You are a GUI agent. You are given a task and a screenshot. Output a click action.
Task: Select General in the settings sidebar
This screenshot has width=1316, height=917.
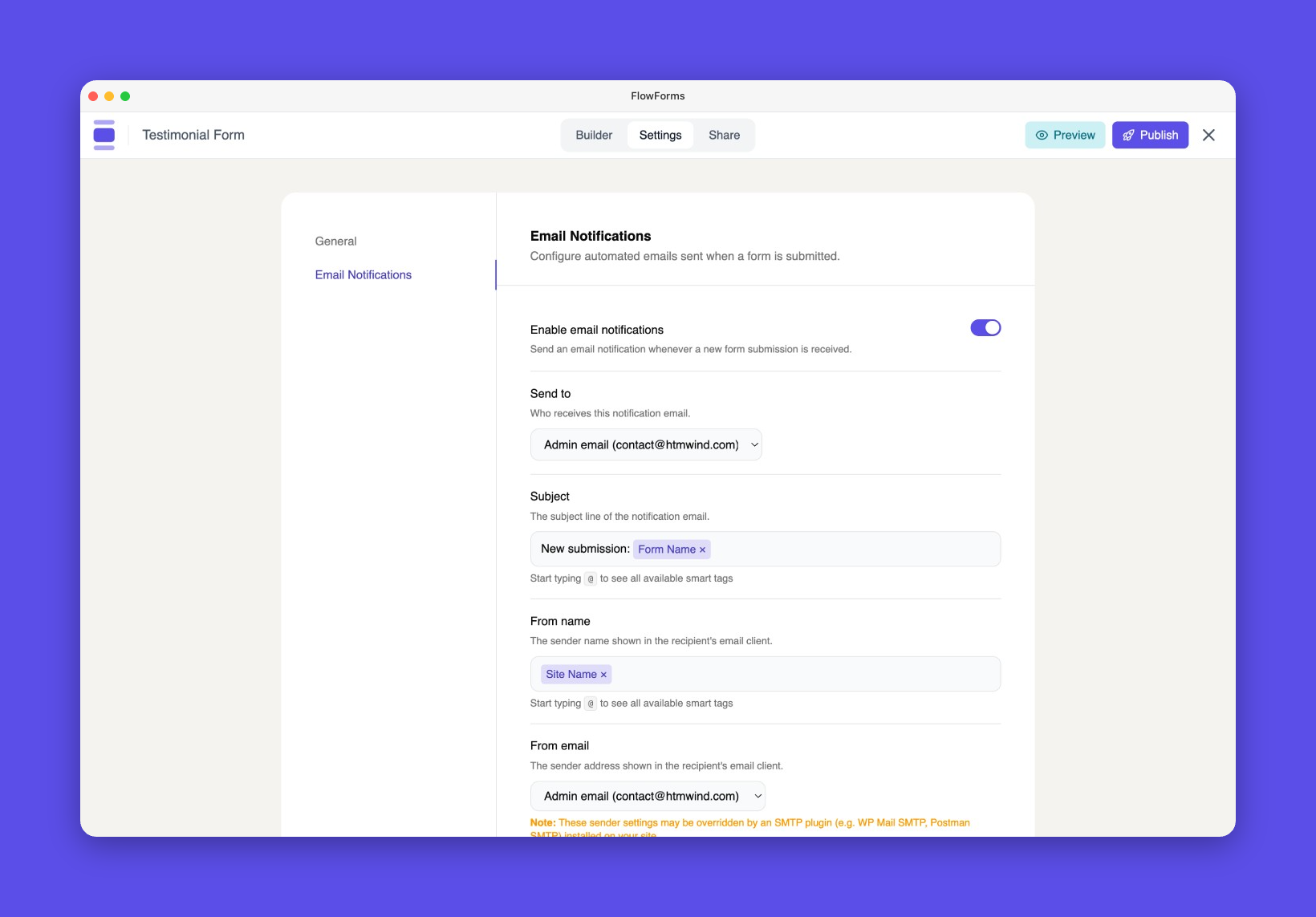335,241
